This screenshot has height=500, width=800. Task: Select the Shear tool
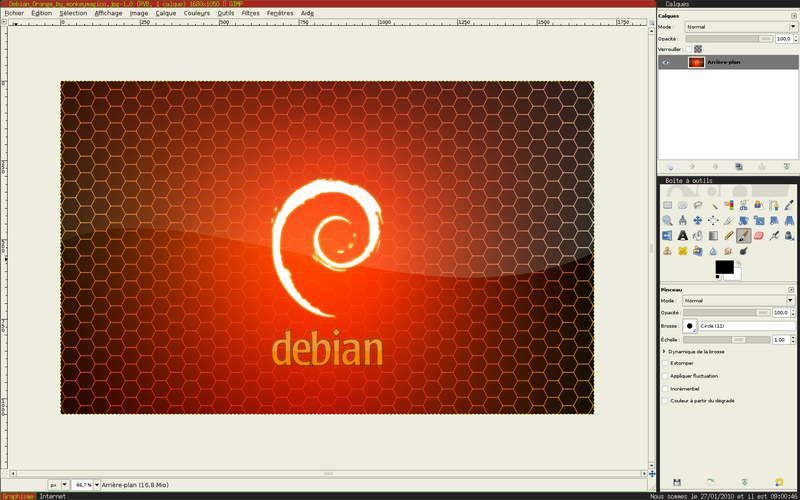(x=774, y=220)
